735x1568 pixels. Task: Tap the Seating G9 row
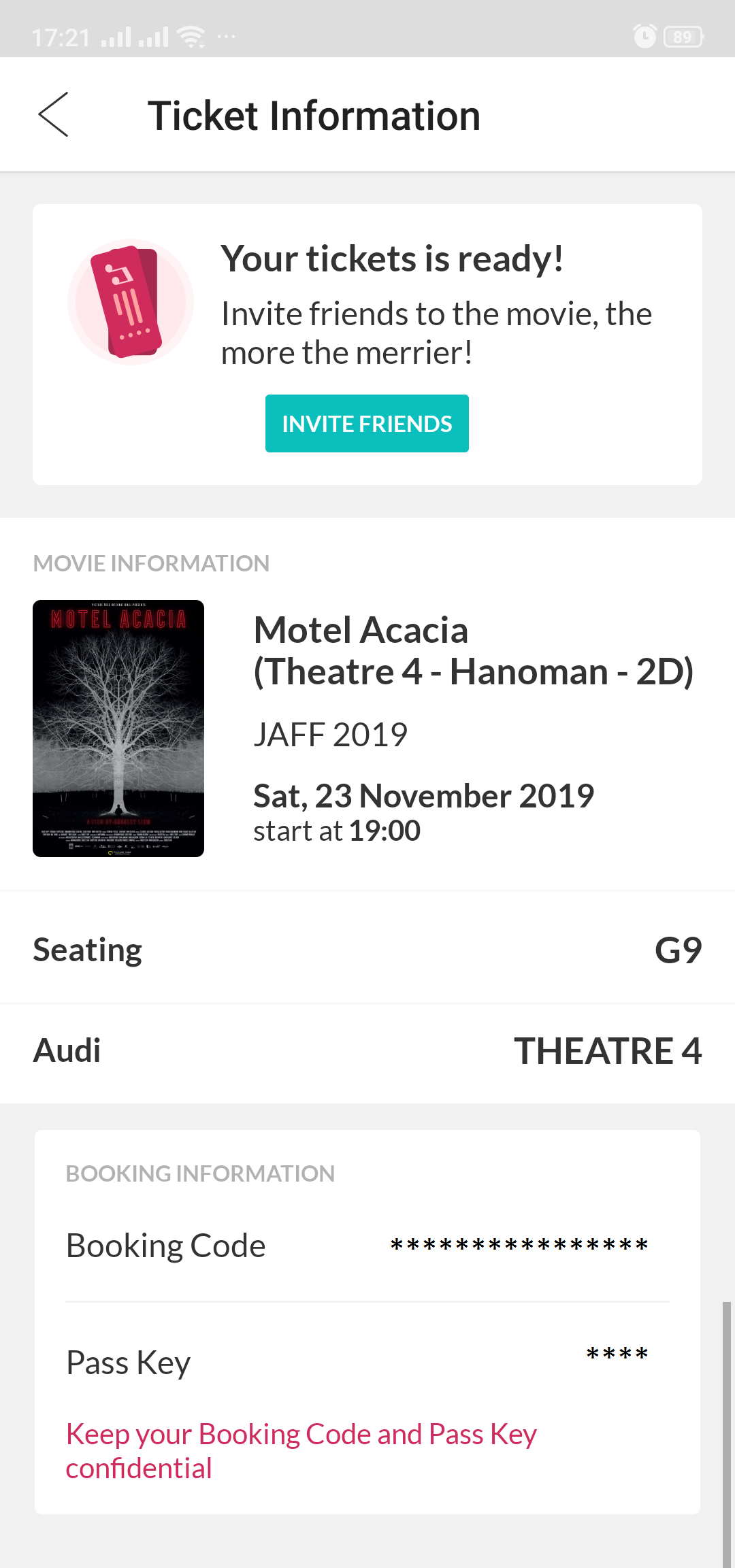click(x=367, y=950)
